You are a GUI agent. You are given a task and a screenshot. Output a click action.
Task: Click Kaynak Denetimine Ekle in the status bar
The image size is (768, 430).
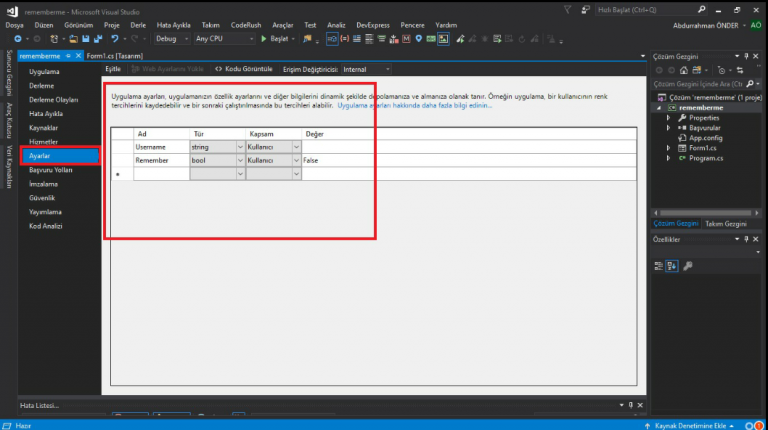click(x=689, y=426)
